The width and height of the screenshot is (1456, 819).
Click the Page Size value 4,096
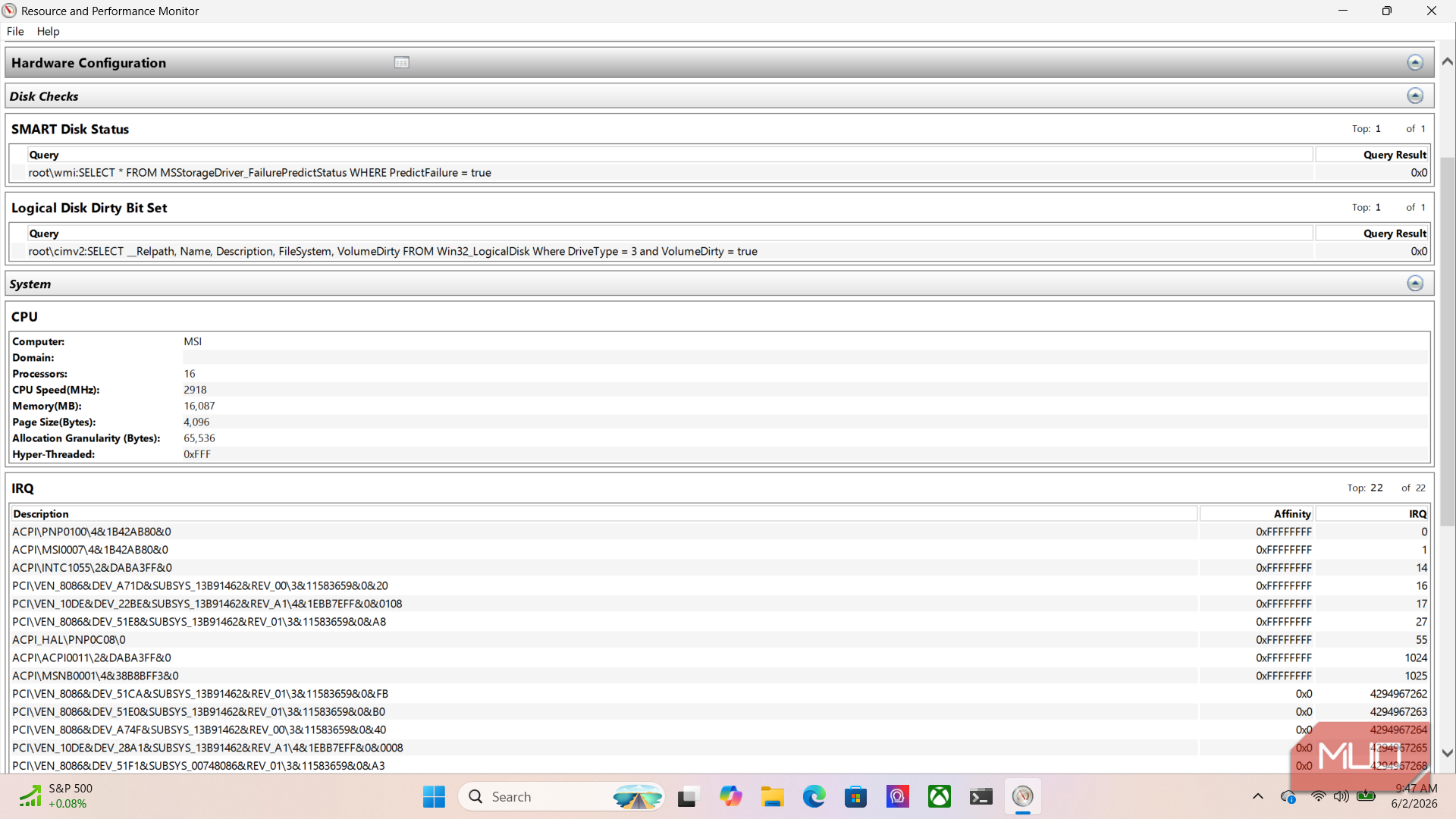(196, 422)
